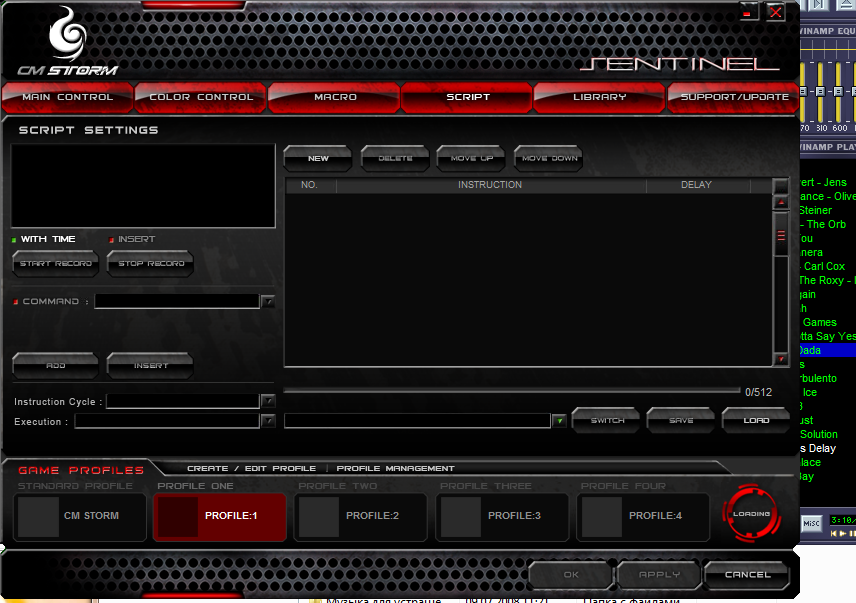The width and height of the screenshot is (856, 603).
Task: Open the Execution dropdown
Action: point(267,422)
